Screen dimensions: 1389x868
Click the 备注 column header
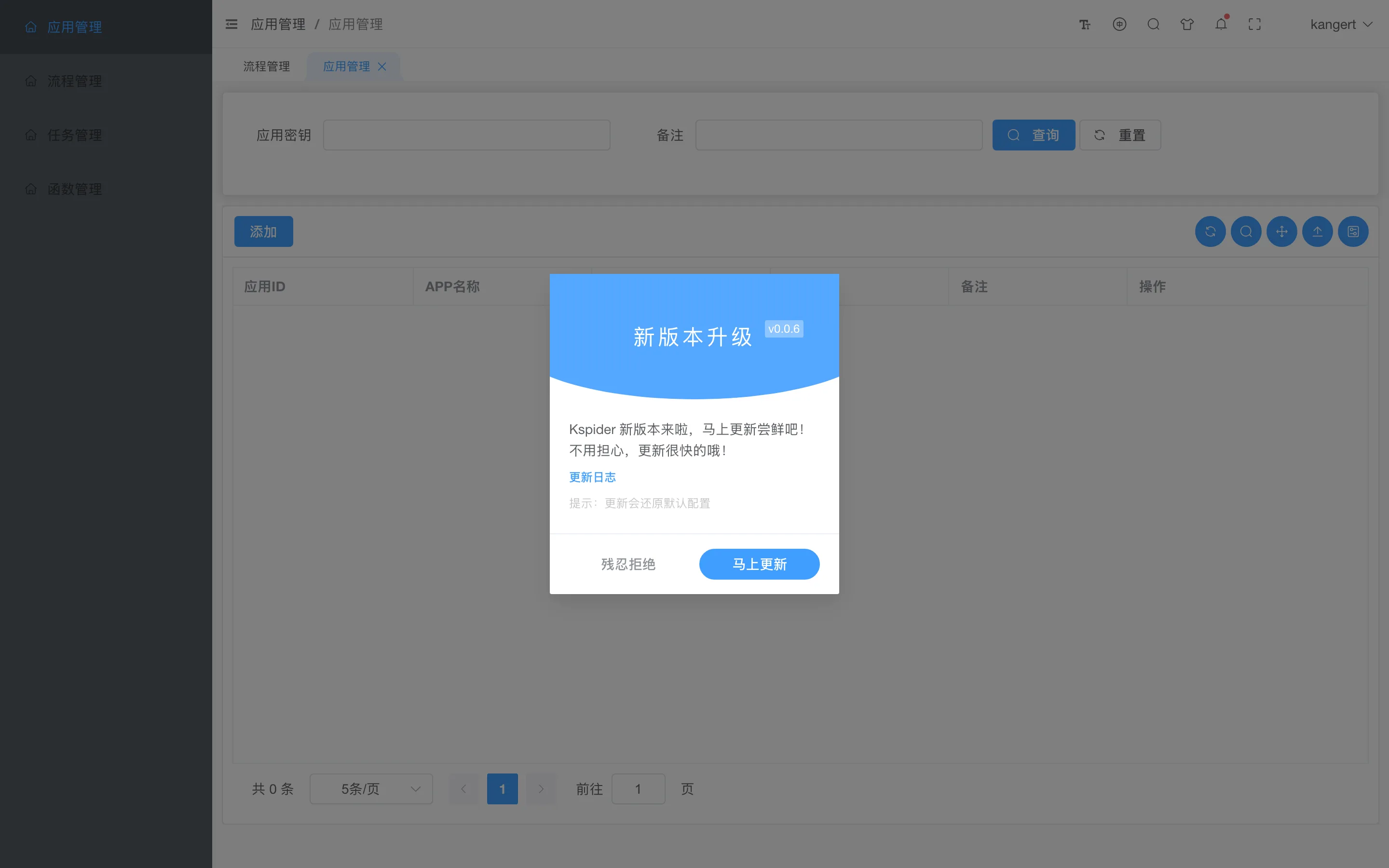(x=1038, y=286)
